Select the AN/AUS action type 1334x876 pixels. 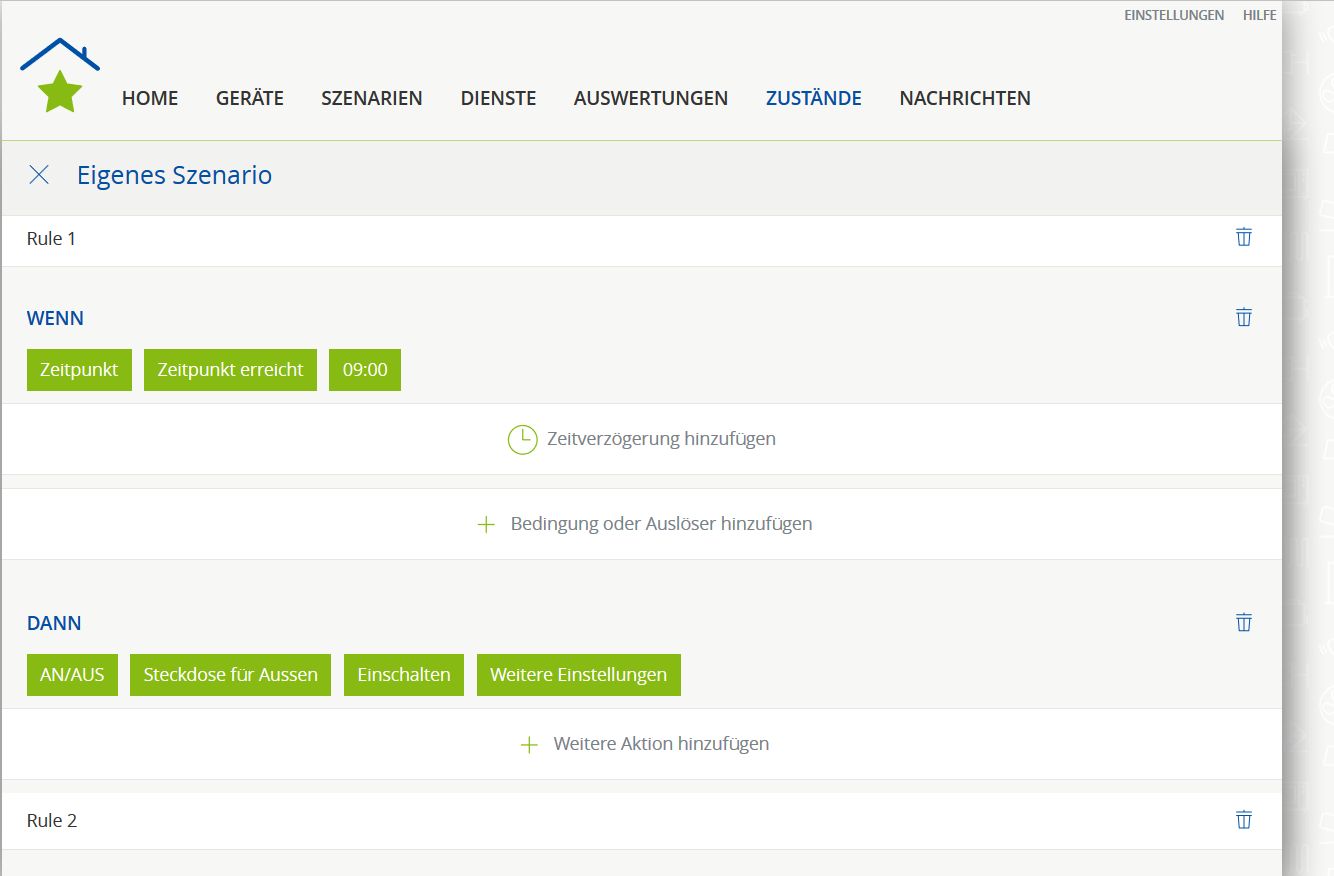point(72,675)
